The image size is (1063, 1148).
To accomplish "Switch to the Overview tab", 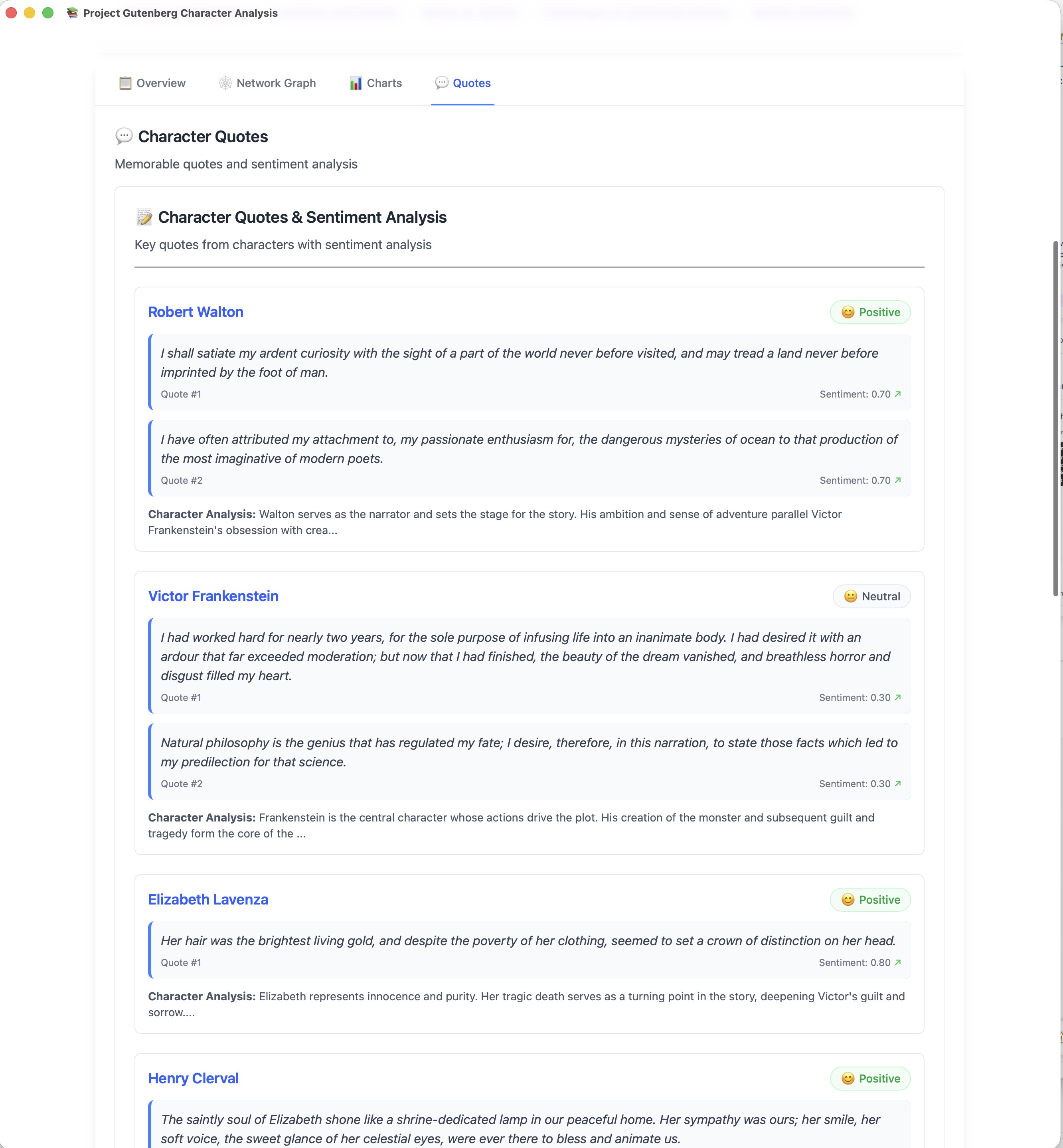I will coord(152,83).
